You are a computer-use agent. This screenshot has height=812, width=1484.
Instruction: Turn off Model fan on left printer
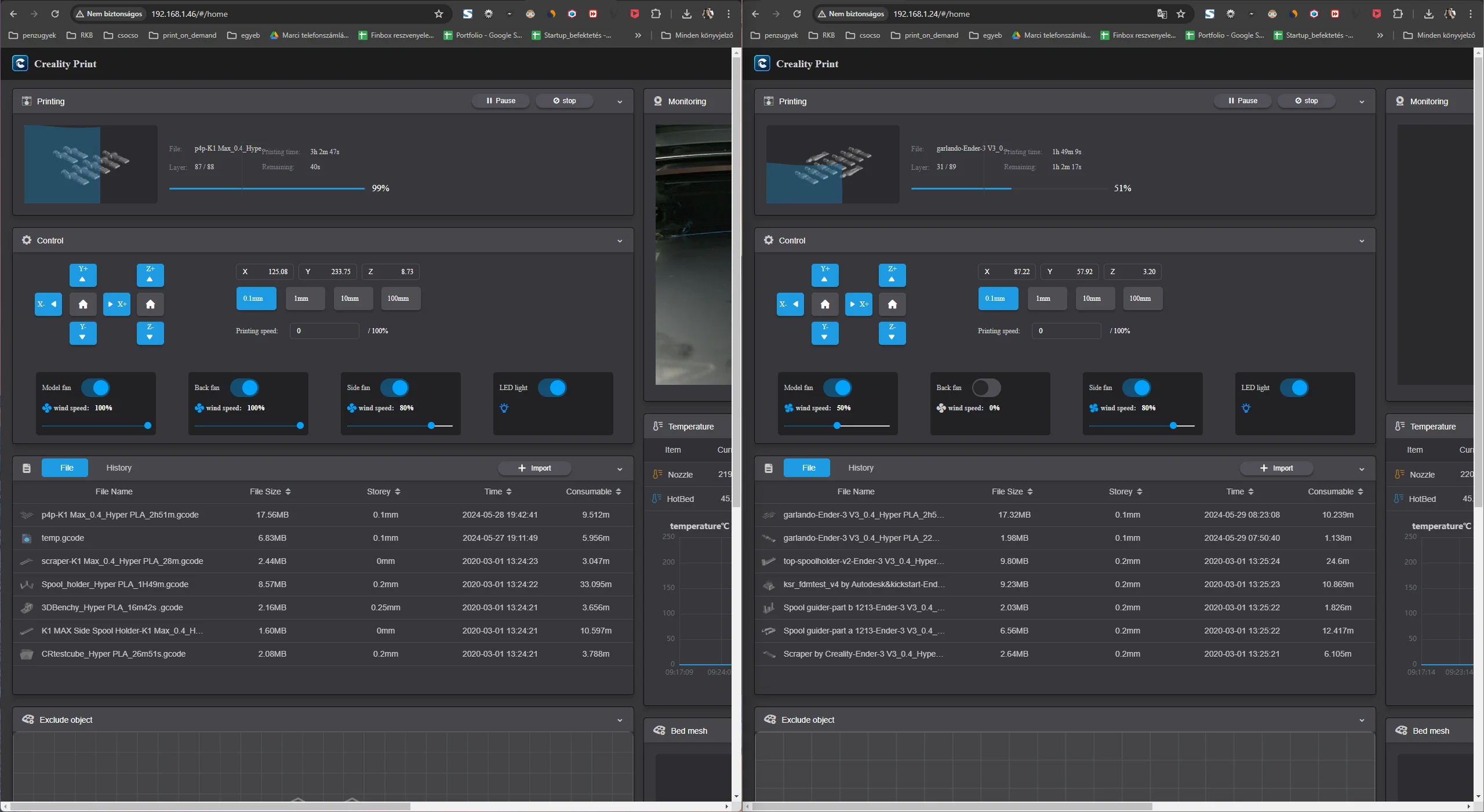[96, 388]
